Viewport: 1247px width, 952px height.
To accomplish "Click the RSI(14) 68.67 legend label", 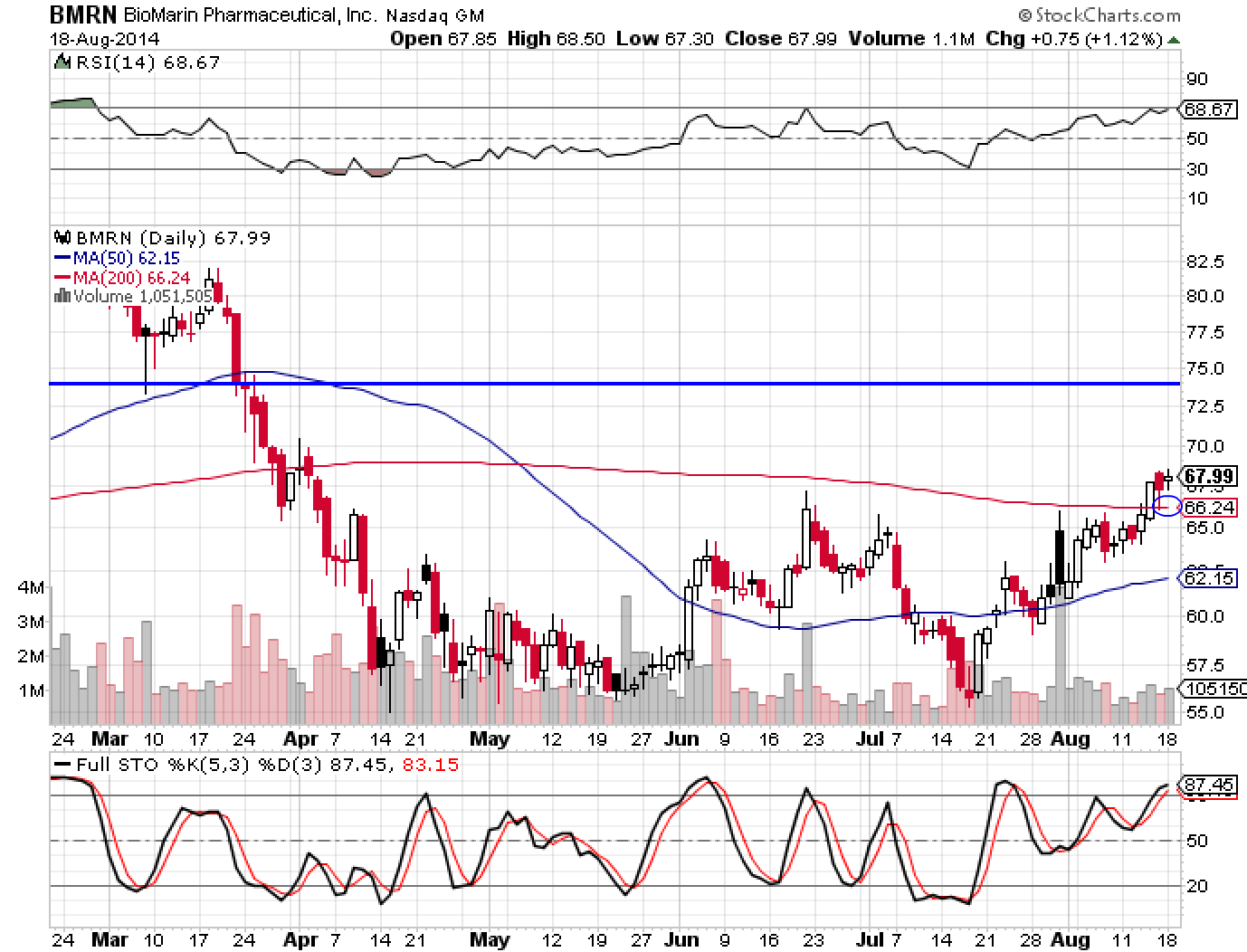I will click(x=147, y=62).
